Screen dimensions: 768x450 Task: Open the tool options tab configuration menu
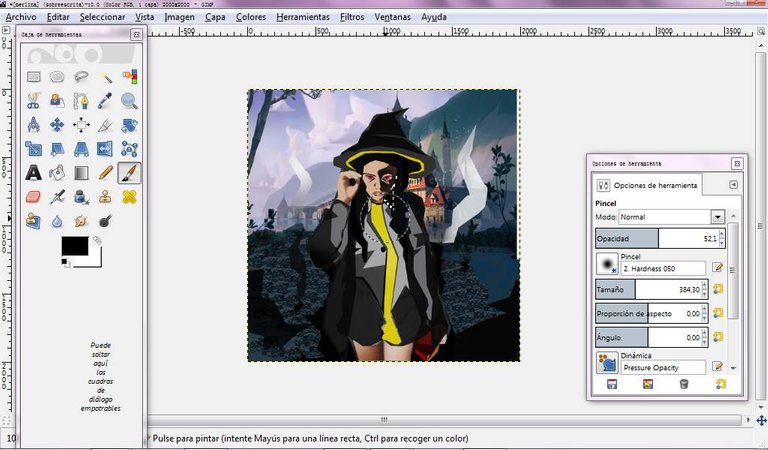coord(733,185)
